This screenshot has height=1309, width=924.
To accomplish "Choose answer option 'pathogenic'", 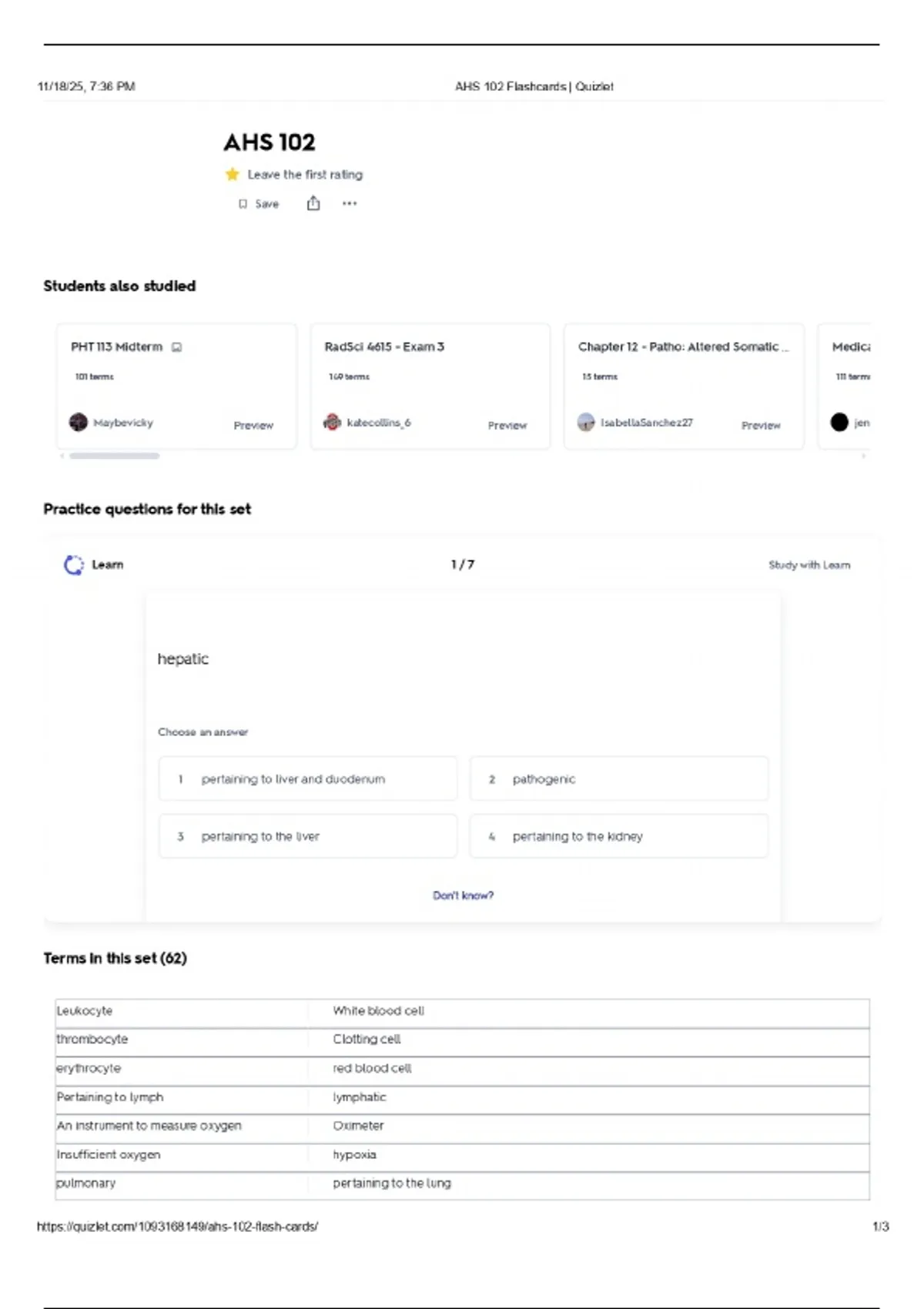I will pyautogui.click(x=618, y=779).
